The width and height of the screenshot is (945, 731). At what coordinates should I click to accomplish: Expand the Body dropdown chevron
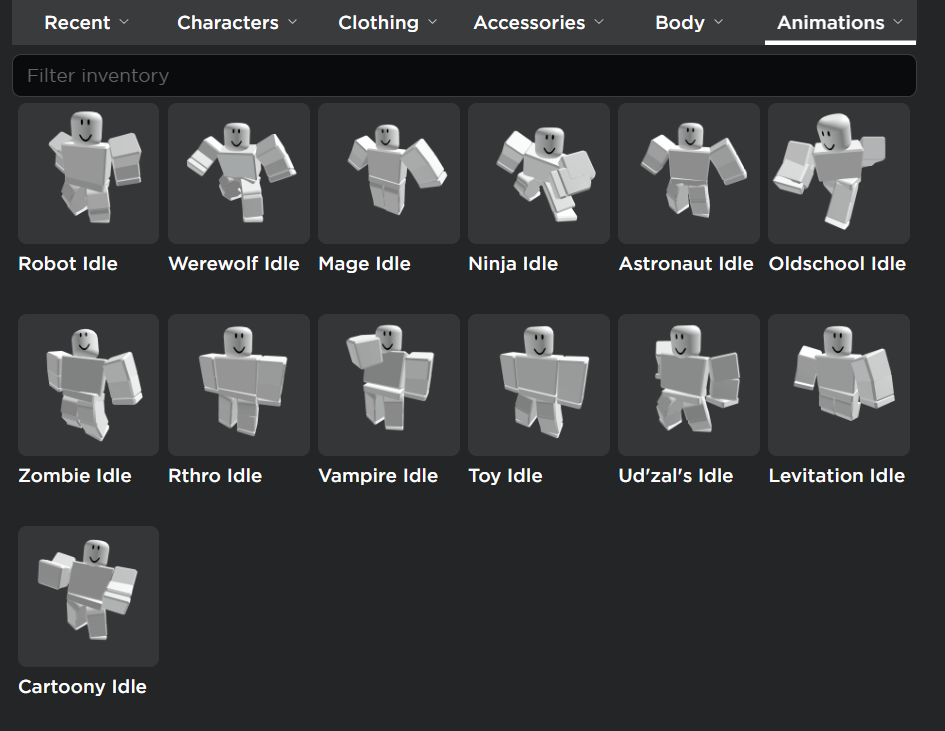[718, 22]
